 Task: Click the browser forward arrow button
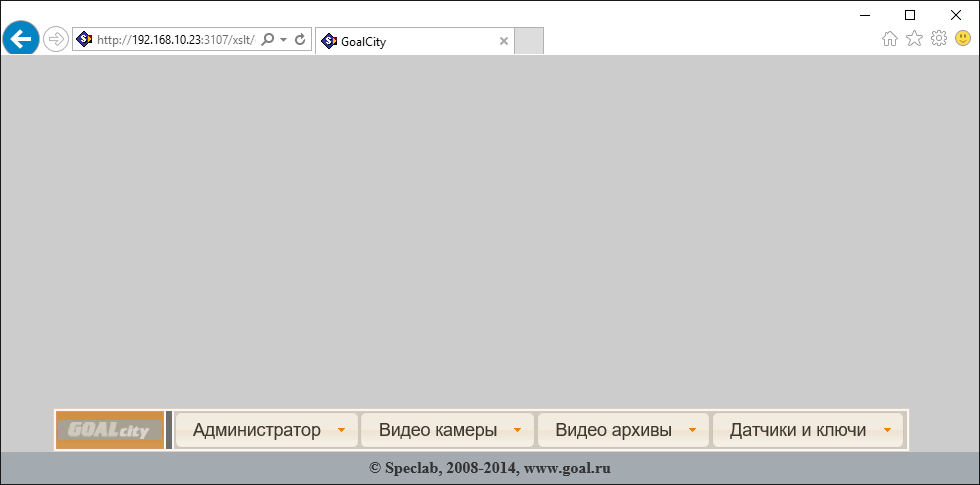[x=56, y=39]
